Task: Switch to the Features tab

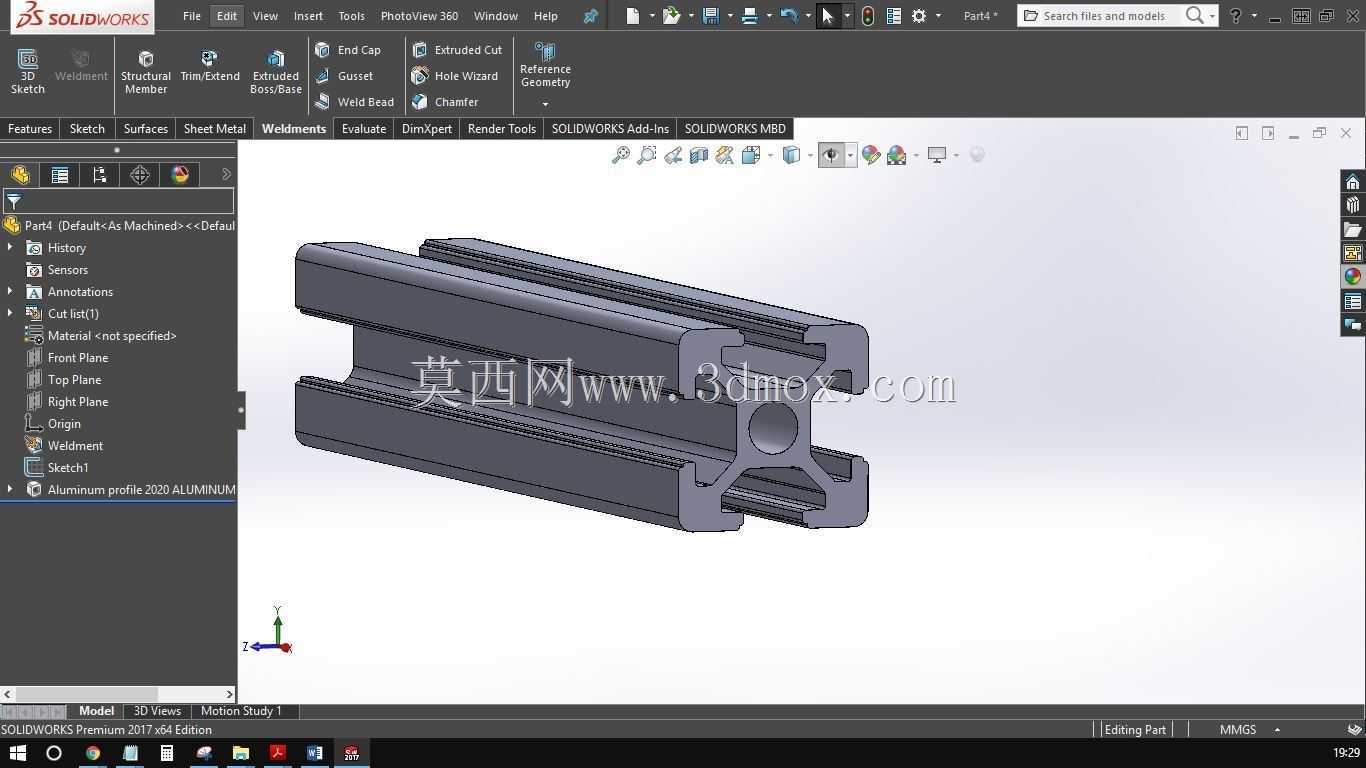Action: 30,129
